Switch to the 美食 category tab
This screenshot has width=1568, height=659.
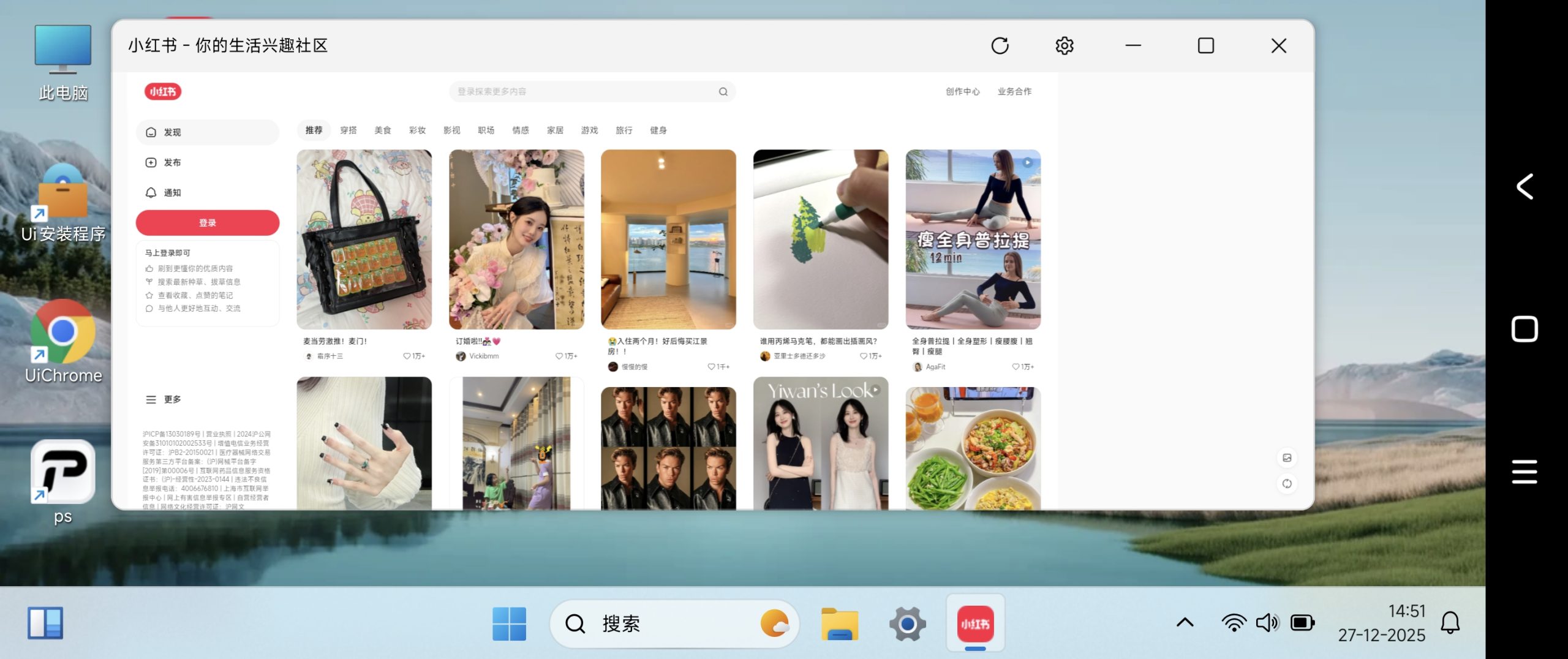point(382,130)
